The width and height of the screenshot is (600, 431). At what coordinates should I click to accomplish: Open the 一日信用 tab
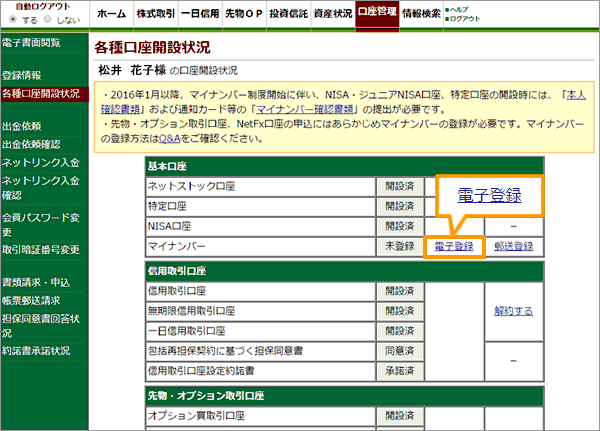200,14
